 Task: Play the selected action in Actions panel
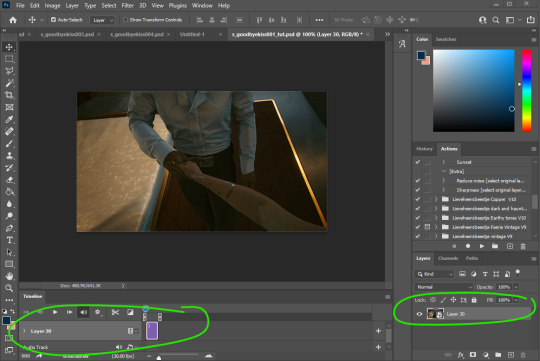tap(482, 246)
